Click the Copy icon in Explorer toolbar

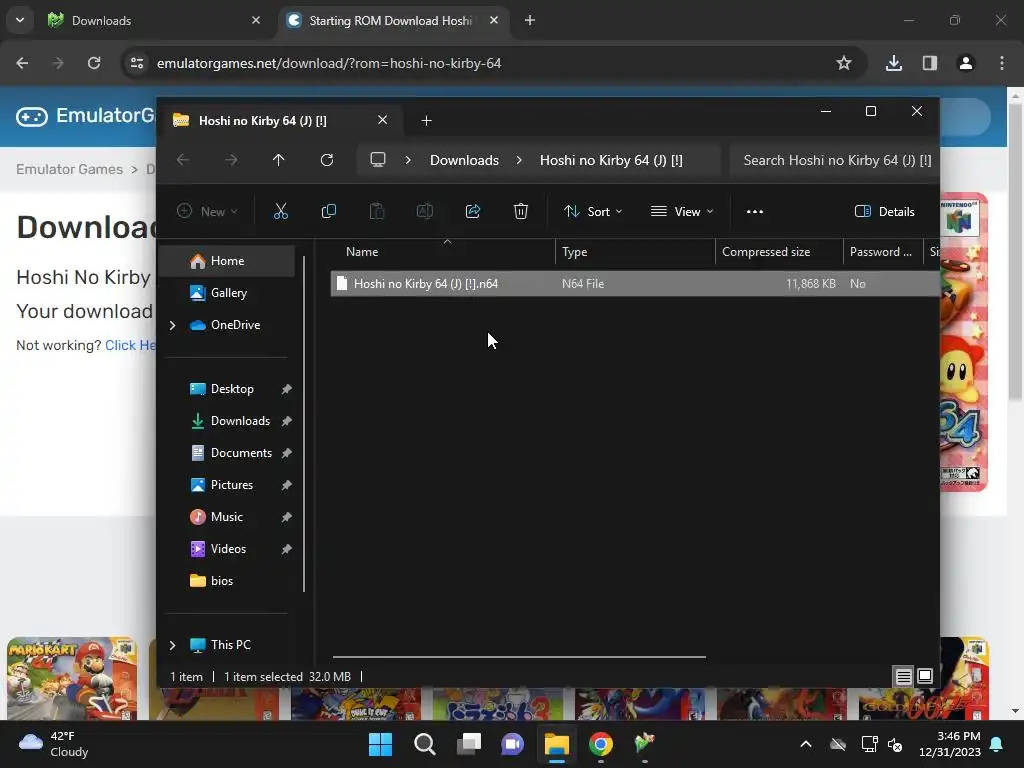pyautogui.click(x=328, y=211)
